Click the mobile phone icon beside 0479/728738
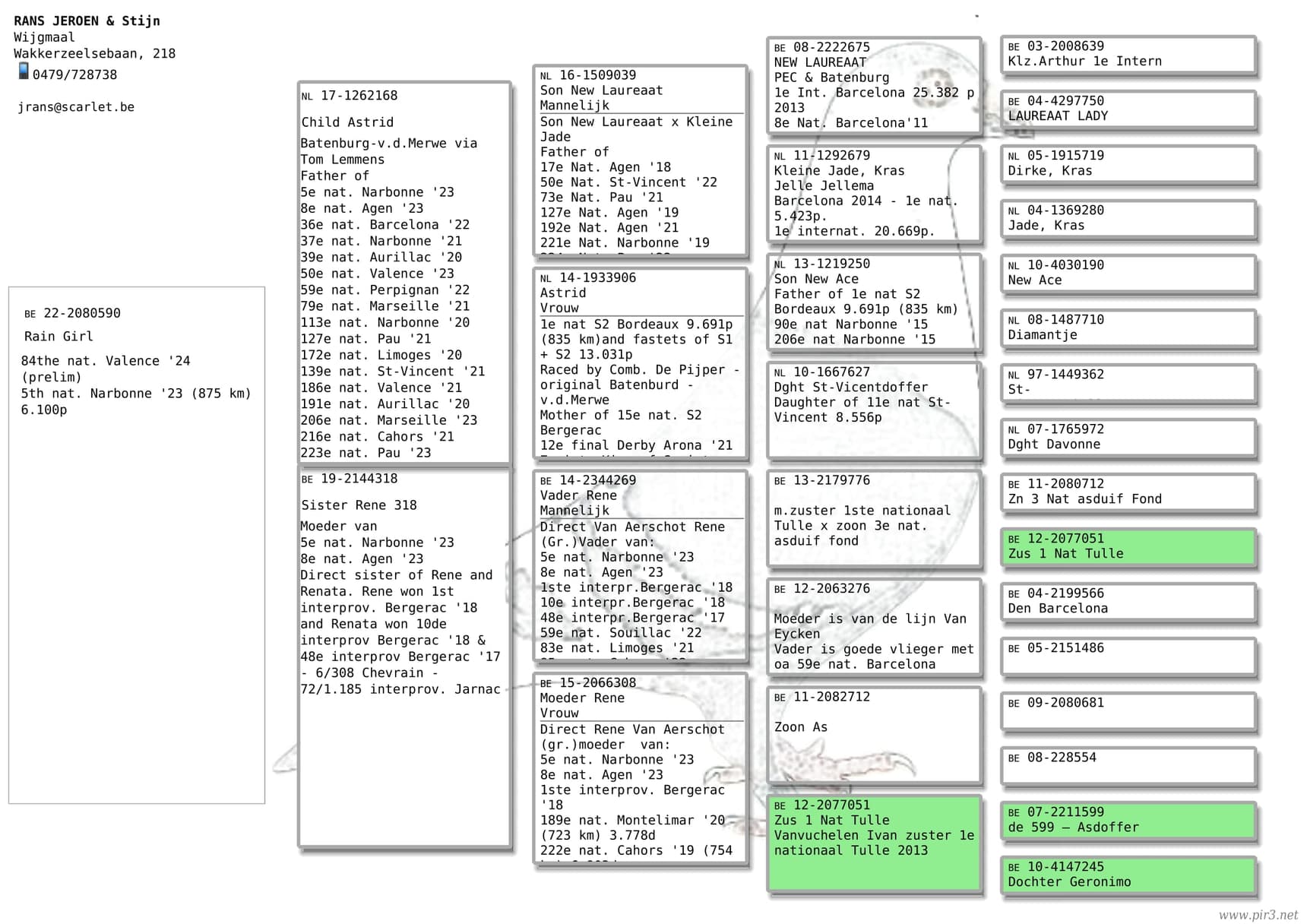 coord(24,71)
